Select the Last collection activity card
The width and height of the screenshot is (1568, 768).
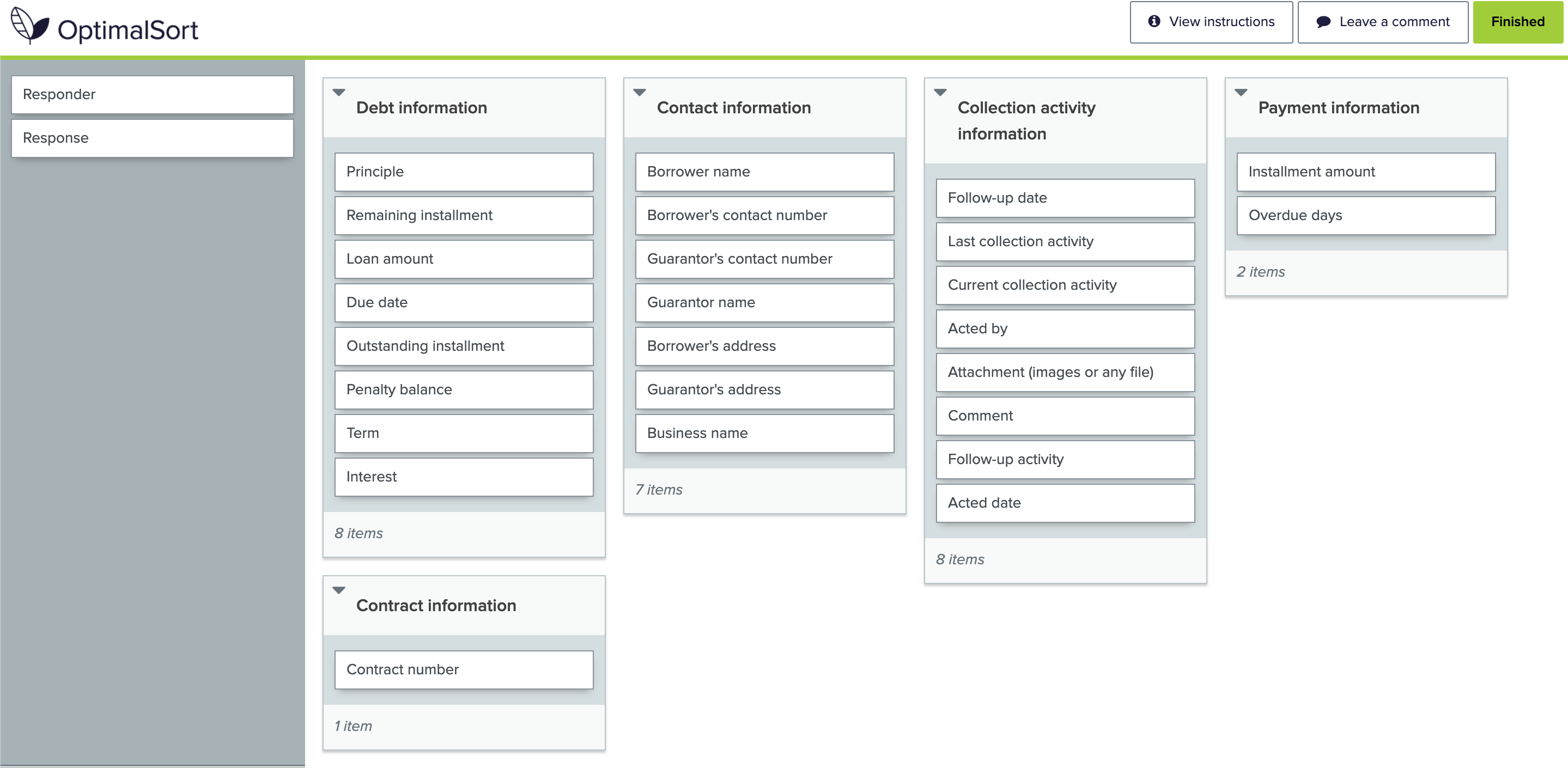1065,242
